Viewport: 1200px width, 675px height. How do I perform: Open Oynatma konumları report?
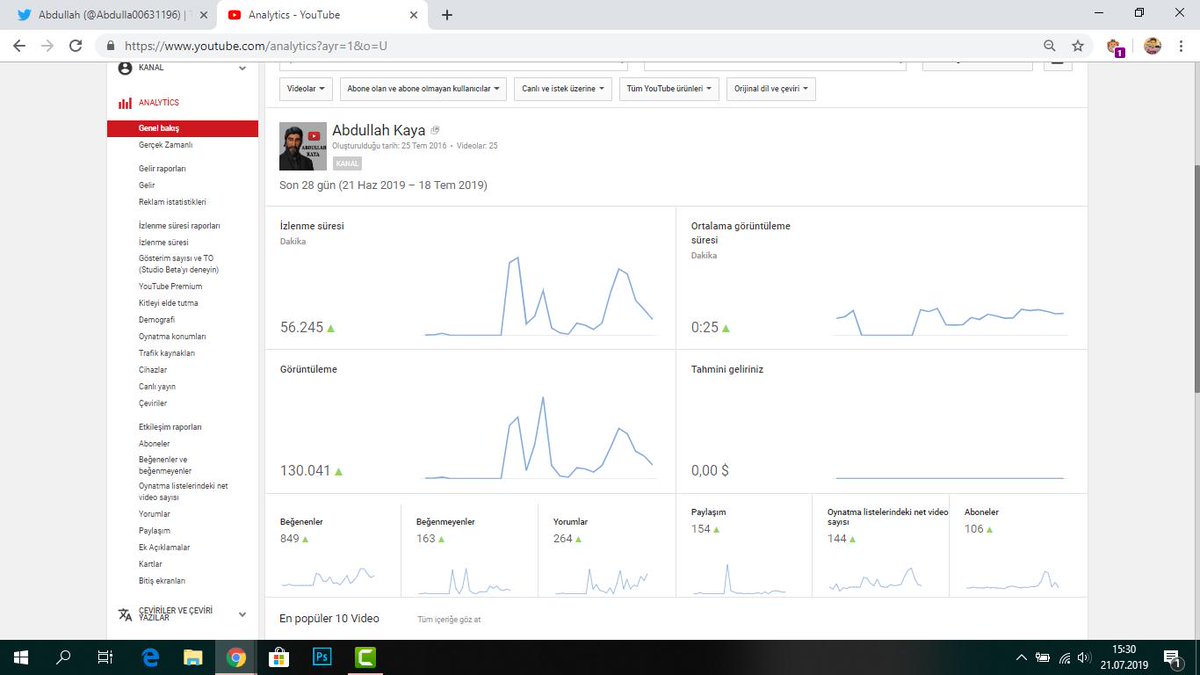(172, 337)
